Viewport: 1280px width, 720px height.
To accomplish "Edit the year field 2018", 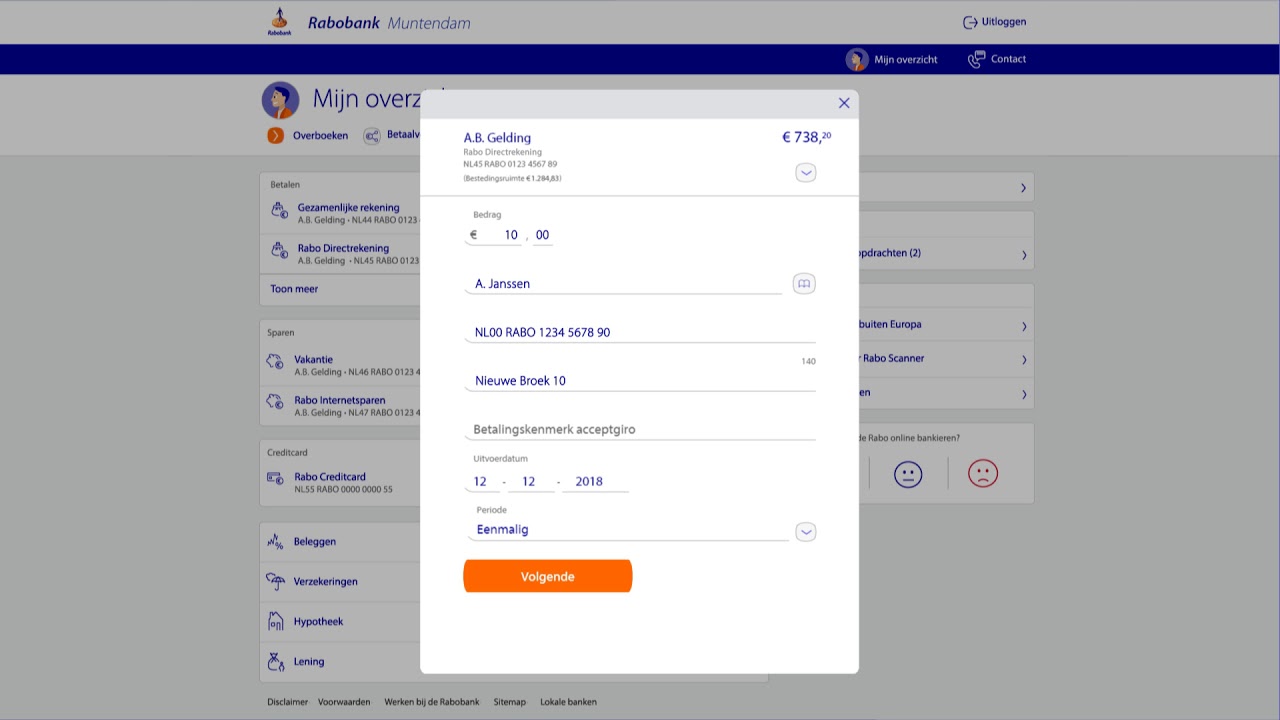I will click(595, 481).
